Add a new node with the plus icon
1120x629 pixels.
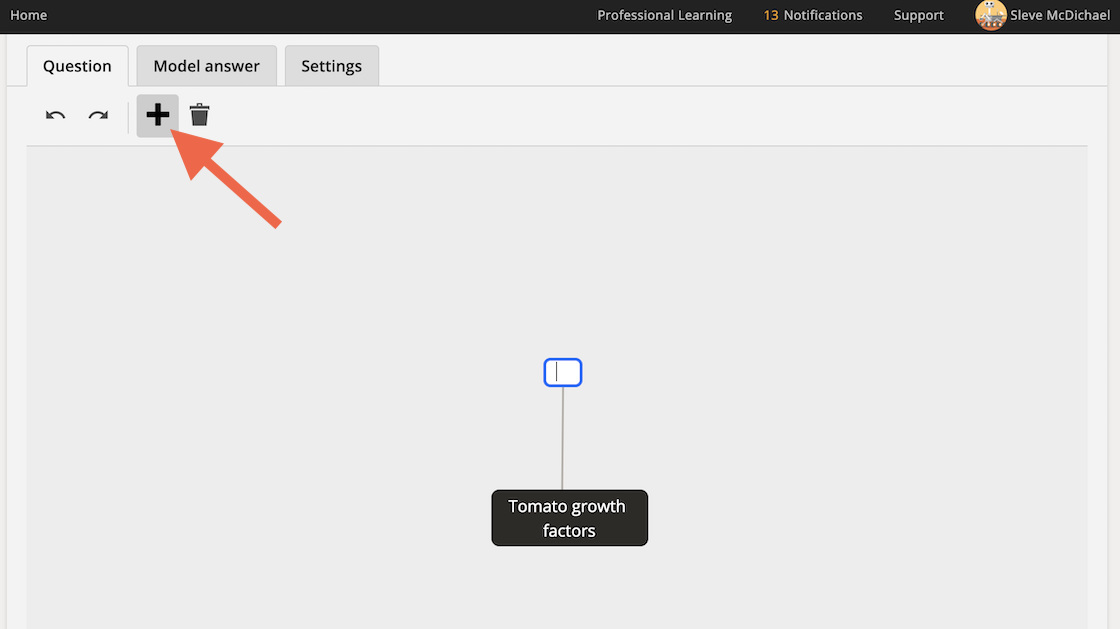pyautogui.click(x=158, y=115)
